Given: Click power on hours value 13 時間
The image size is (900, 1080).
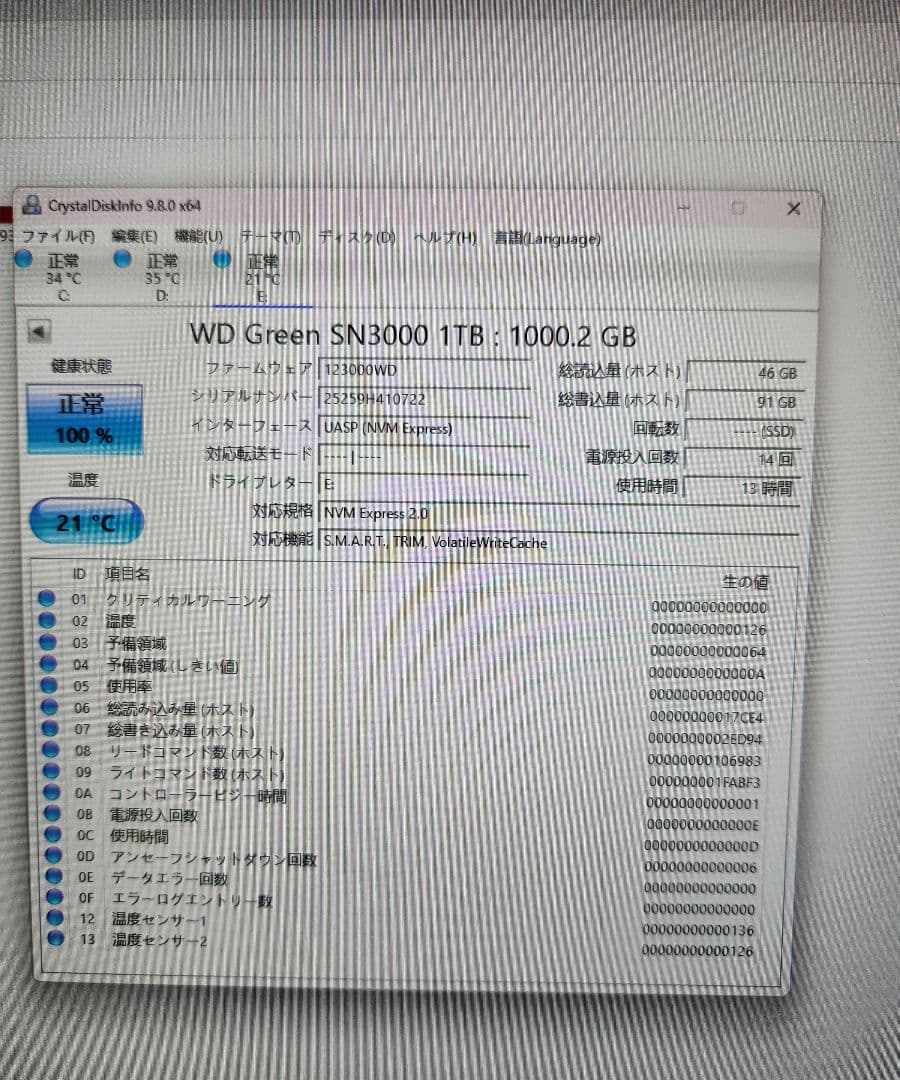Looking at the screenshot, I should tap(742, 488).
